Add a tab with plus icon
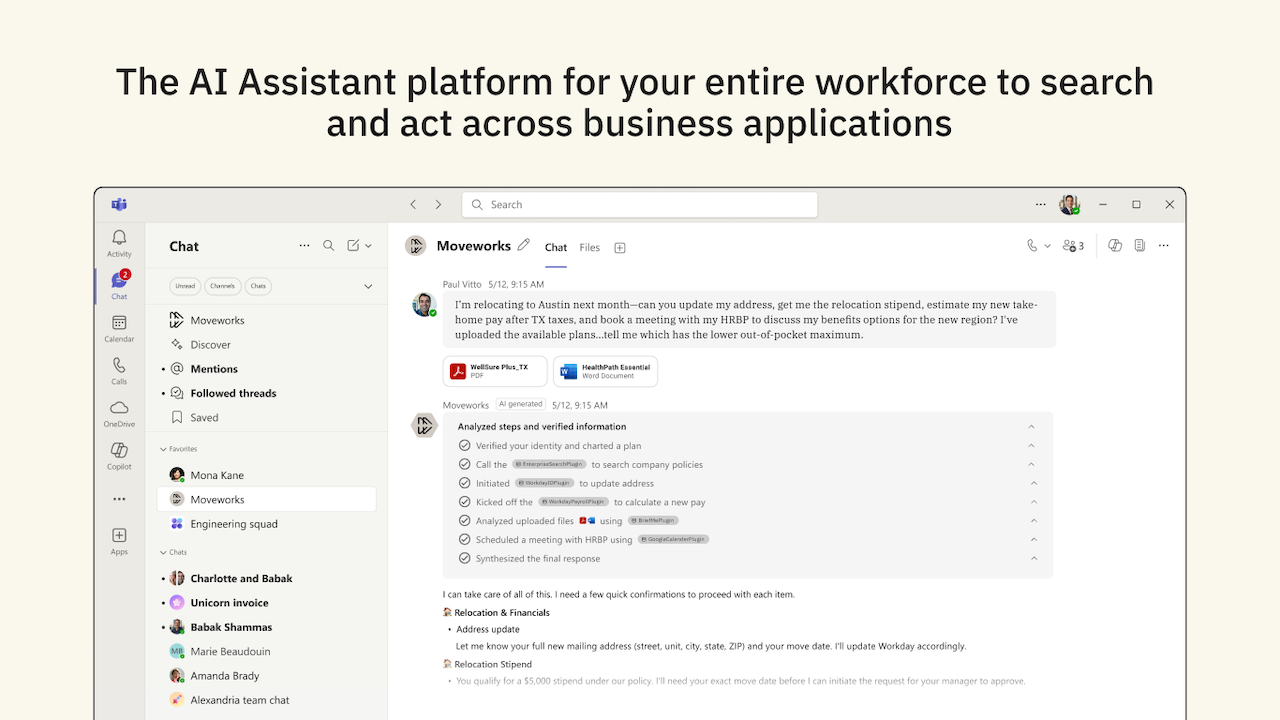Screen dimensions: 1280x720 (x=620, y=248)
